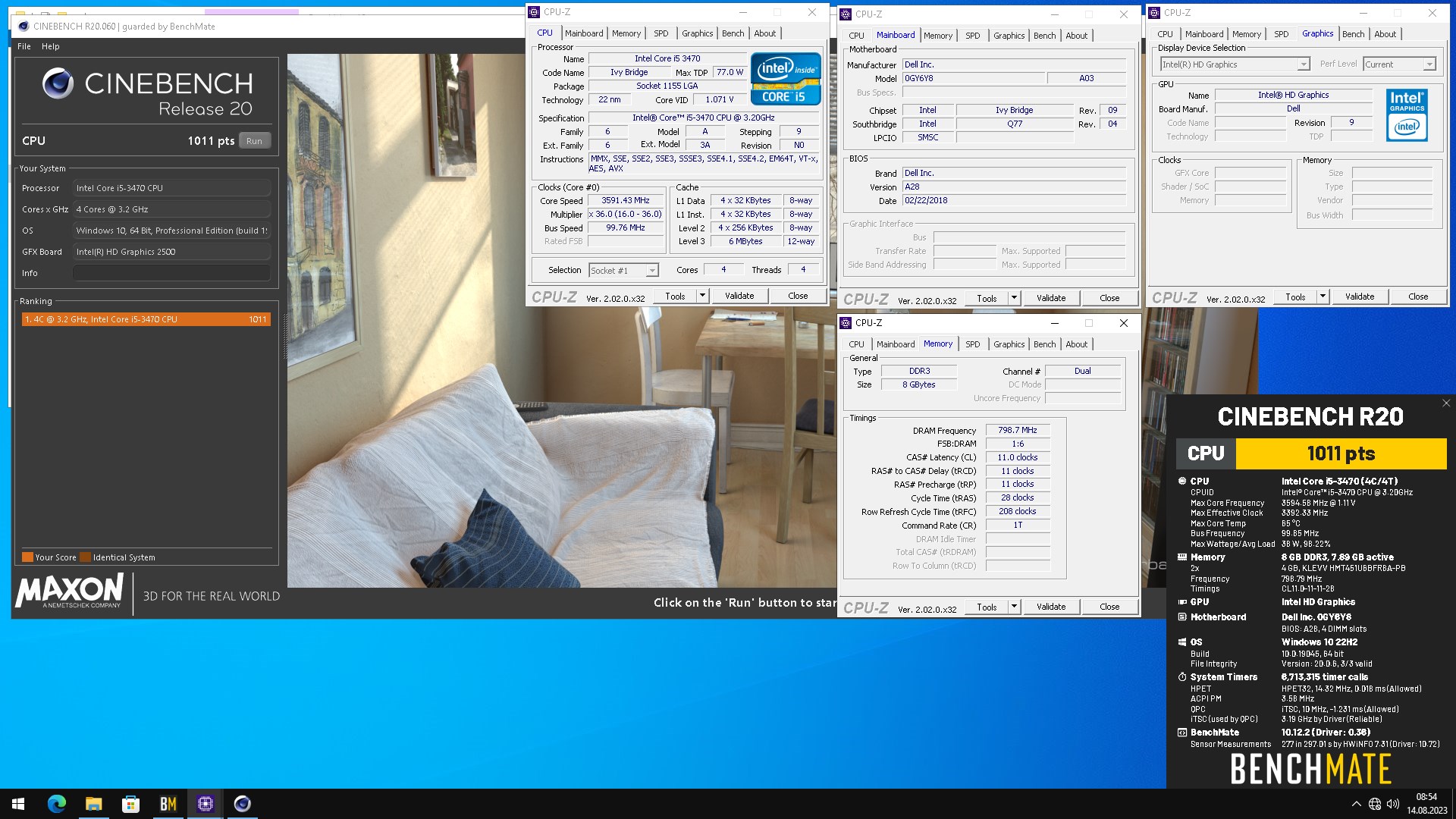This screenshot has width=1456, height=819.
Task: Close the BenchMate result overlay
Action: [1446, 403]
